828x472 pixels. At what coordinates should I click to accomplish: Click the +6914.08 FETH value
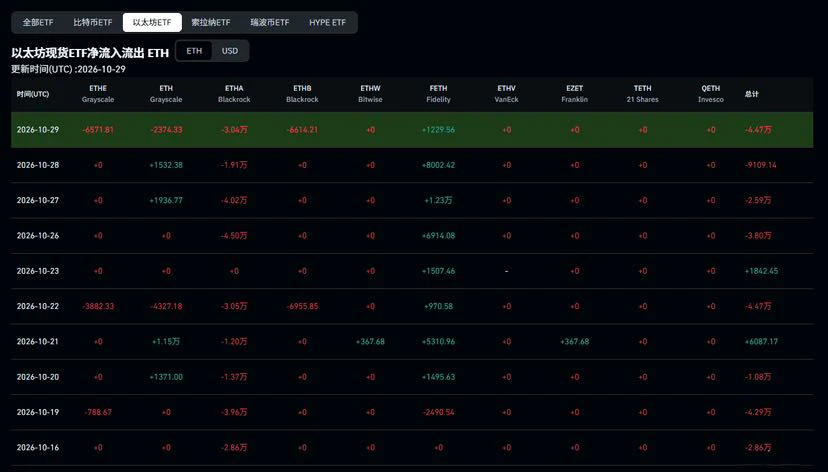pos(438,236)
